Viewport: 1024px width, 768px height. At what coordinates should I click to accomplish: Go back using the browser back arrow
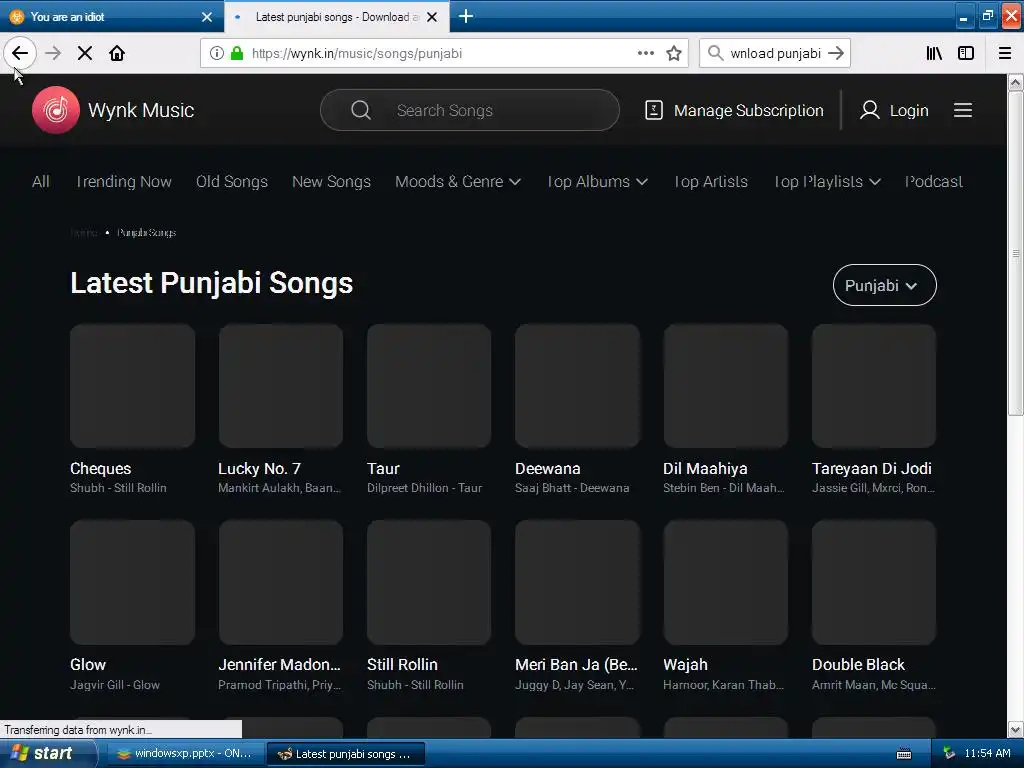click(20, 53)
